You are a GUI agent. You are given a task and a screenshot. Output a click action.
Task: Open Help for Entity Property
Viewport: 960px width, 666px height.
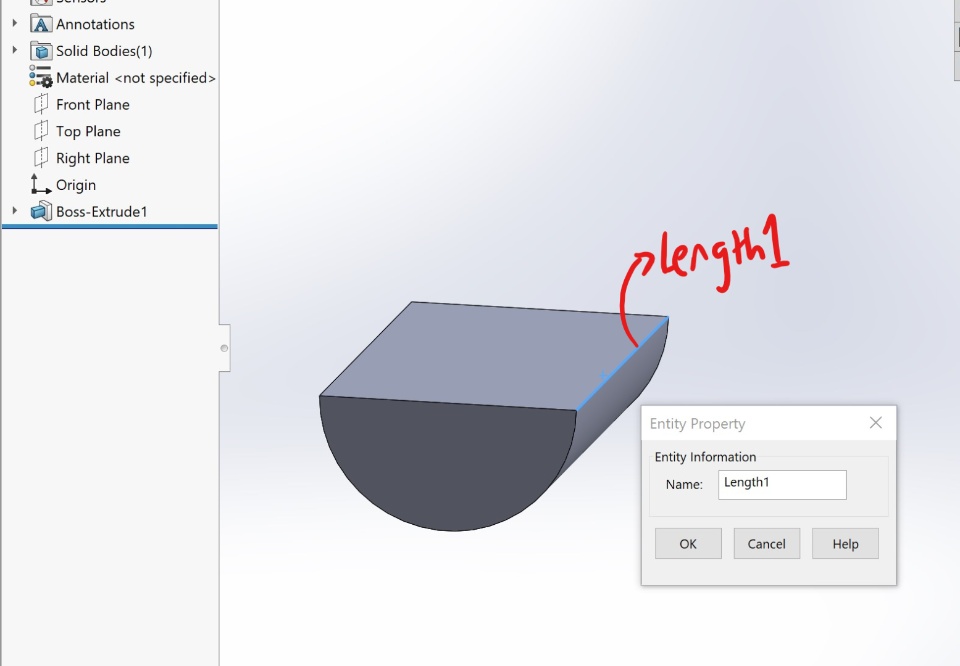point(845,544)
